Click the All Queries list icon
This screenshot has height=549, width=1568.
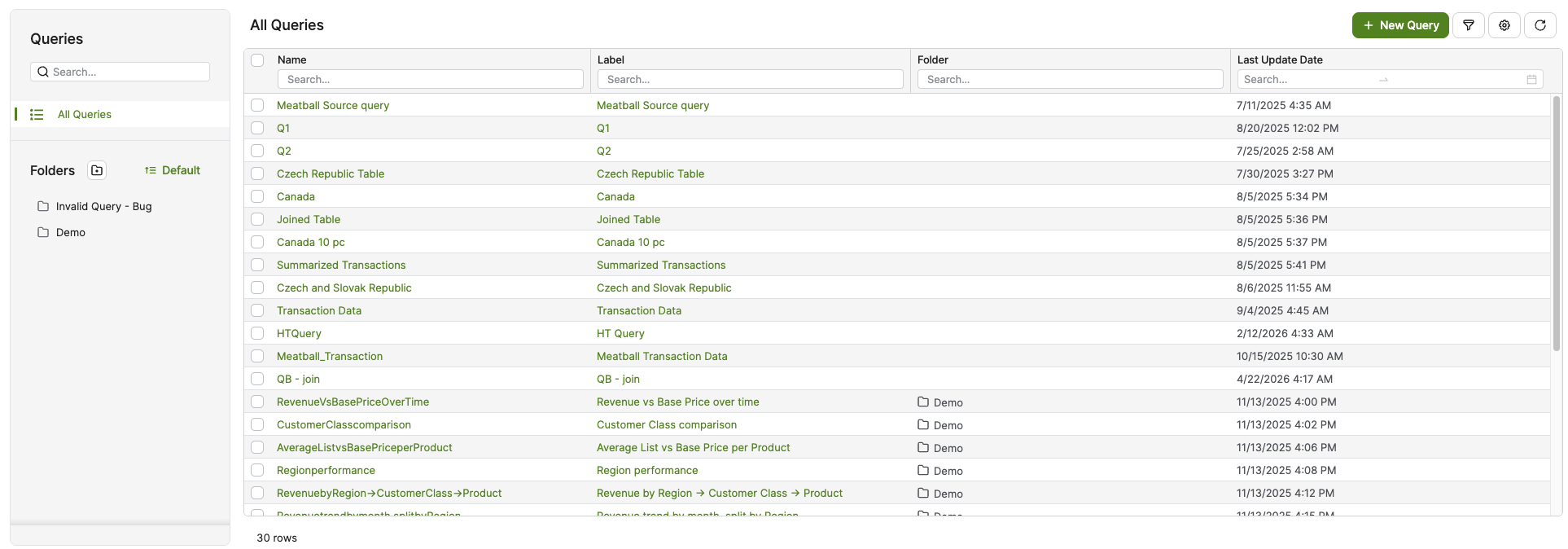point(37,115)
